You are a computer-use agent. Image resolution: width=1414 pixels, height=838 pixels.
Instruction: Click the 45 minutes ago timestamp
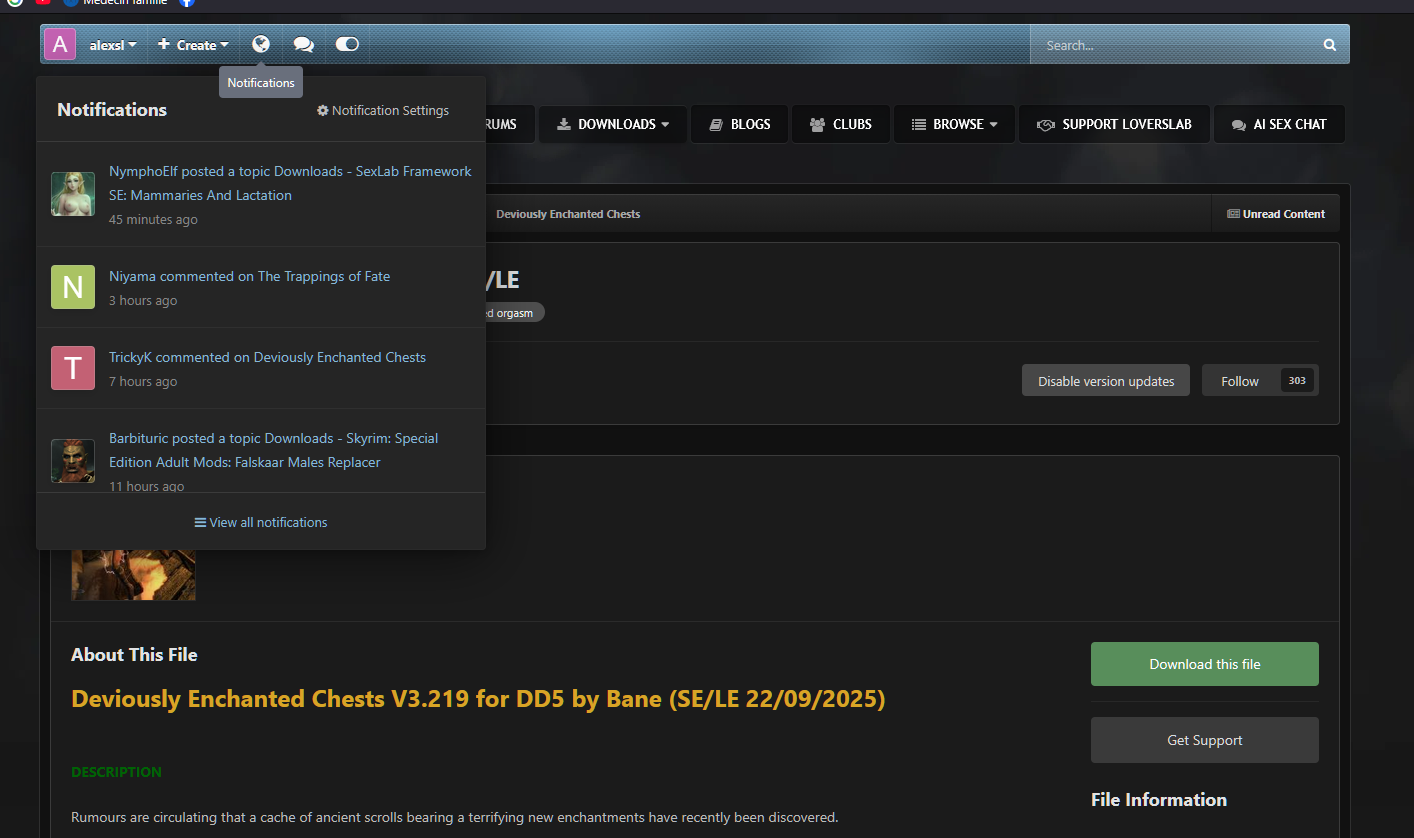[x=153, y=220]
